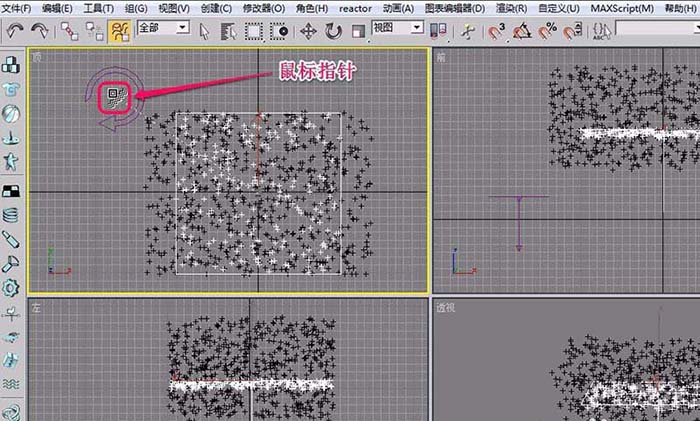Click reactor Fracture icon
700x421 pixels.
click(x=11, y=360)
